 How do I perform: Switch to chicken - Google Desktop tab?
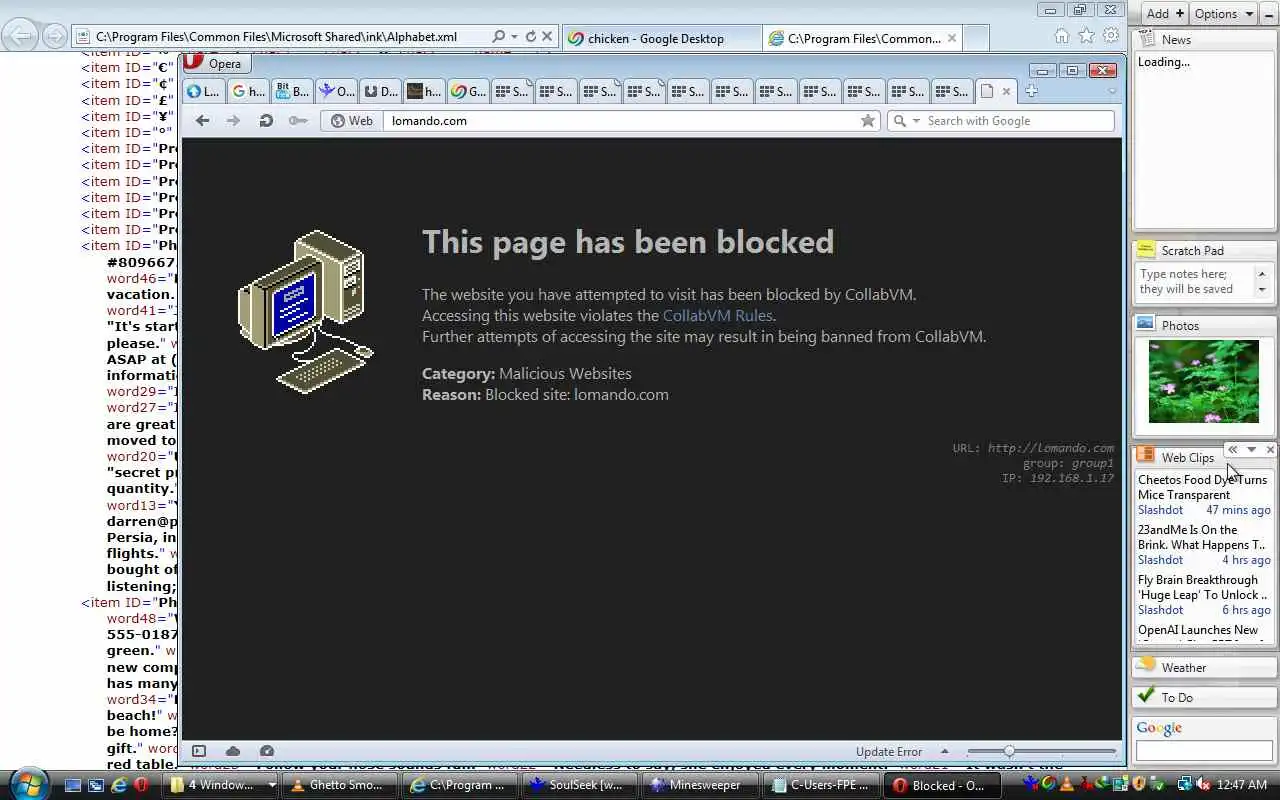(662, 38)
